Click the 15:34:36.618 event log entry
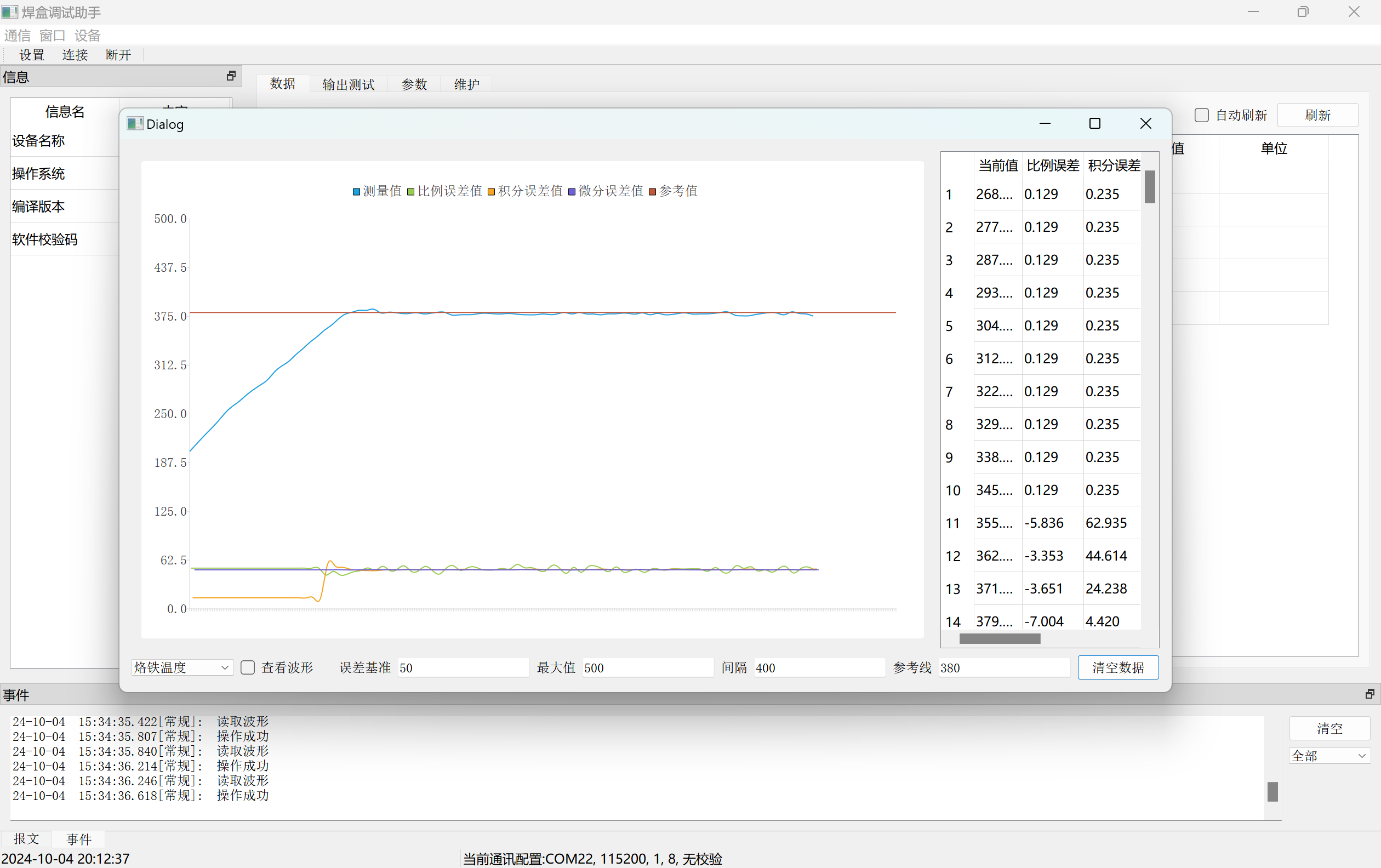The height and width of the screenshot is (868, 1381). point(140,795)
